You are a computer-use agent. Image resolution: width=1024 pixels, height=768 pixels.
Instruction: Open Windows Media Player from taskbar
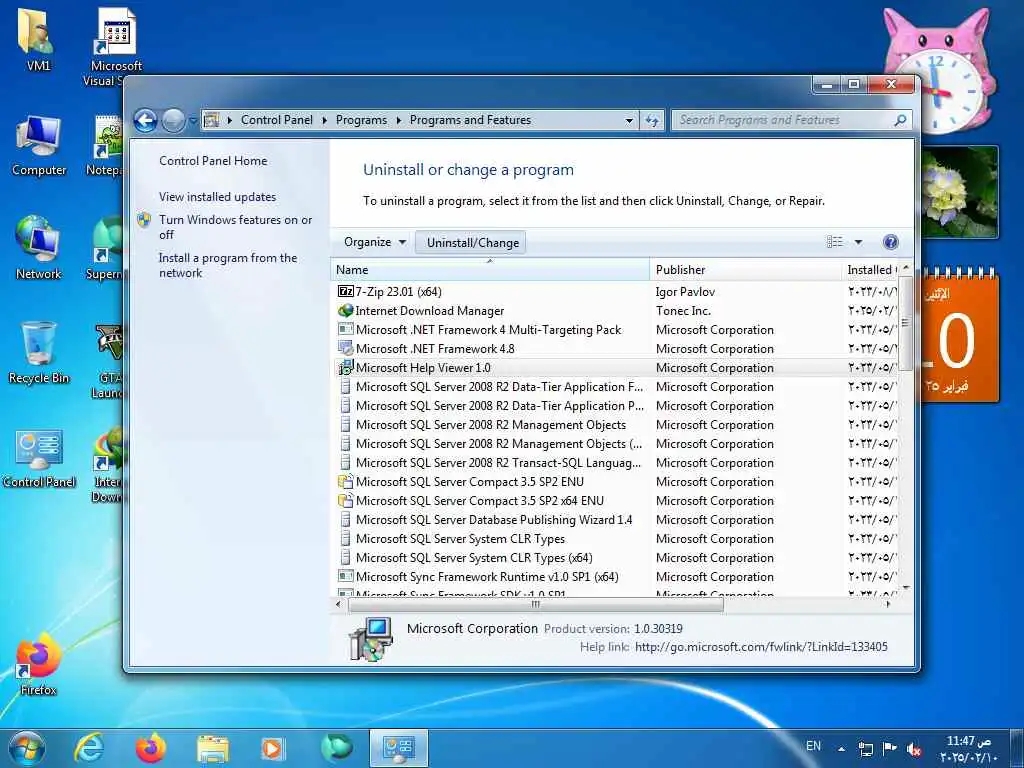coord(272,748)
